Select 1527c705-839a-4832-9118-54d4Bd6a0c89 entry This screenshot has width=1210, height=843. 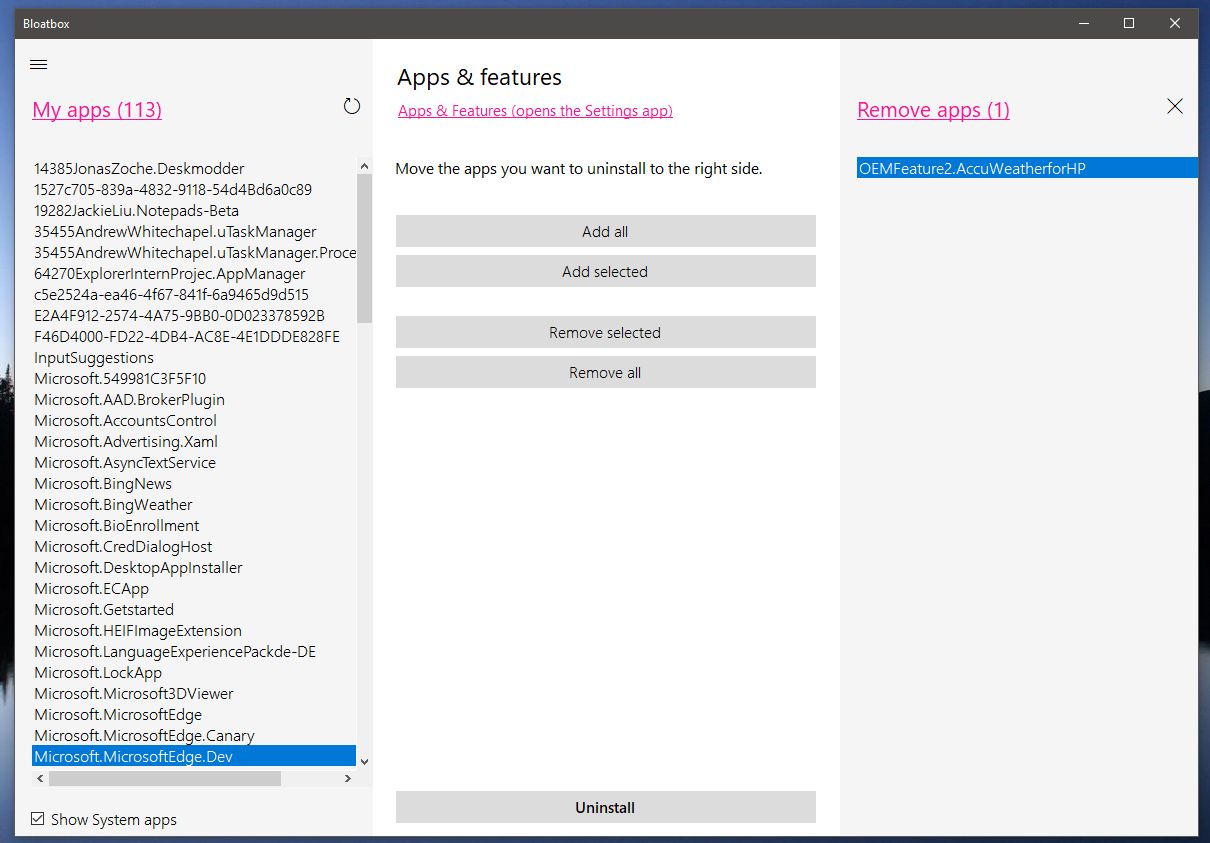click(x=194, y=189)
